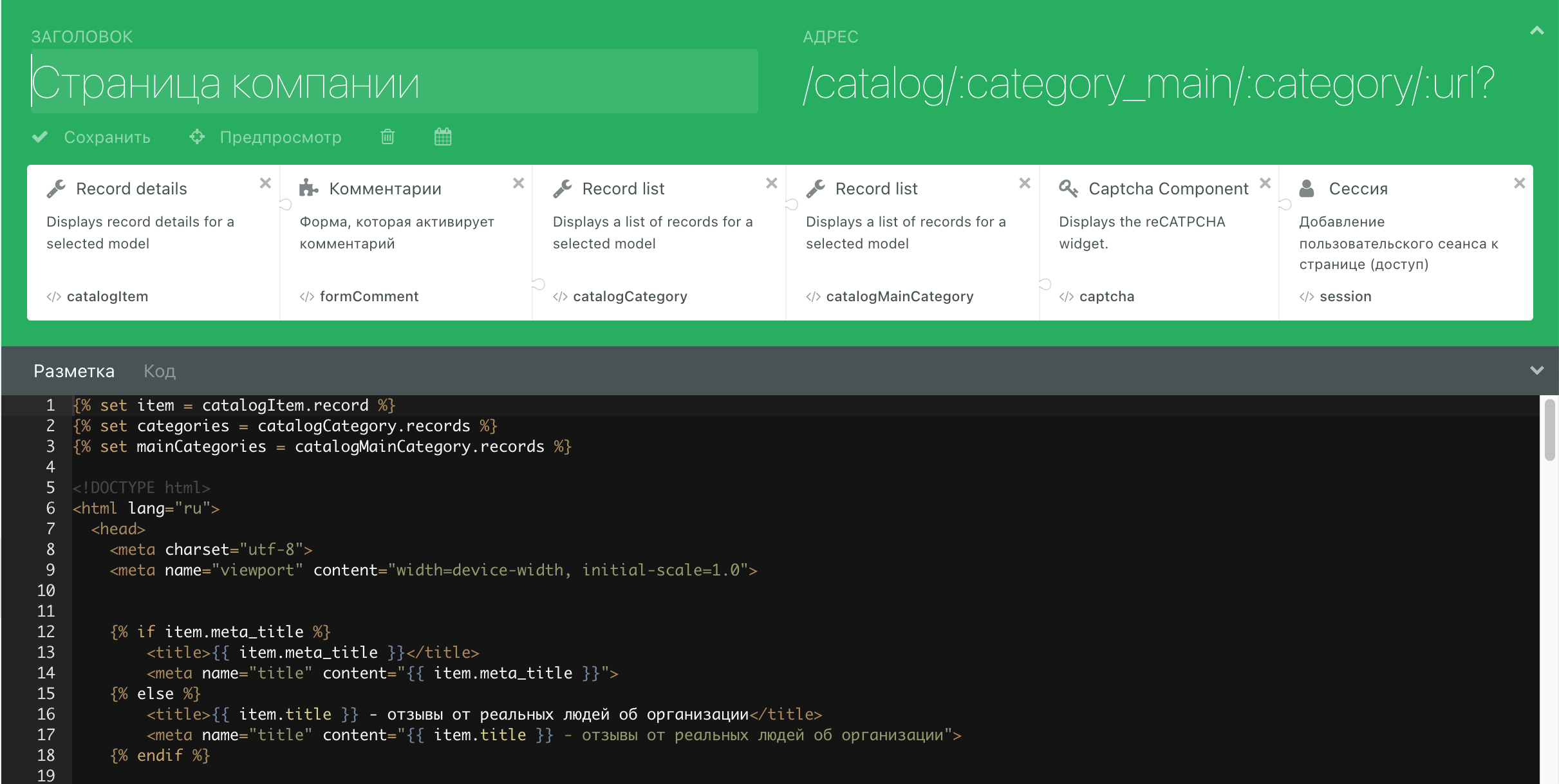This screenshot has width=1559, height=784.
Task: Click the Save checkmark icon
Action: (x=40, y=136)
